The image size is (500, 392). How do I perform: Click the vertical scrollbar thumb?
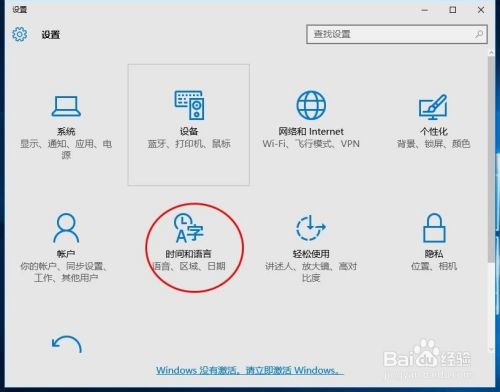[491, 160]
